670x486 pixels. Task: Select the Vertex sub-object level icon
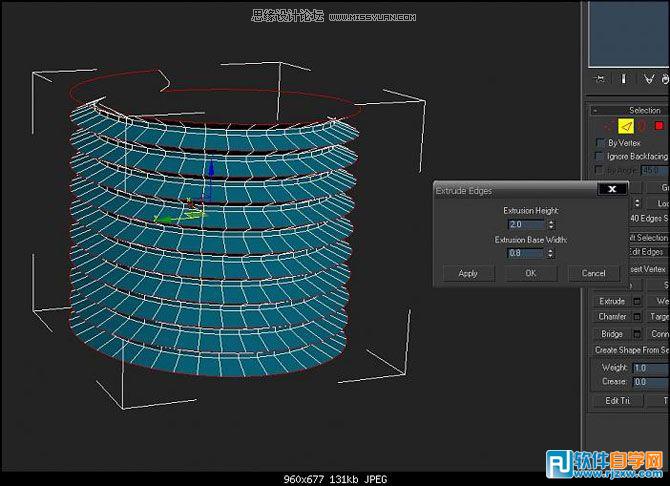(607, 127)
